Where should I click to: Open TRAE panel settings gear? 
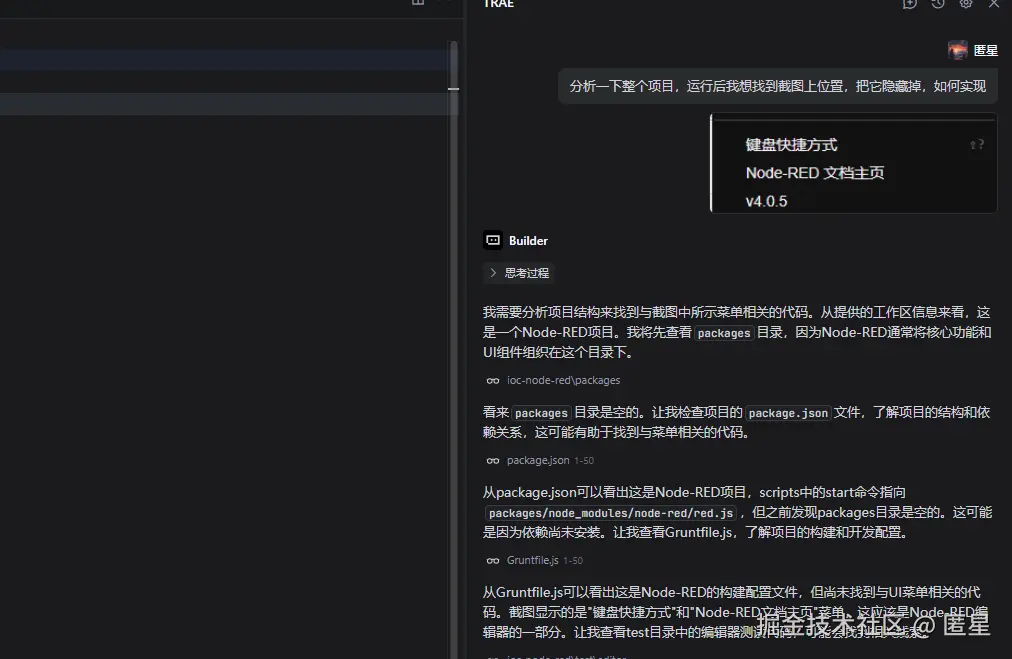point(966,4)
